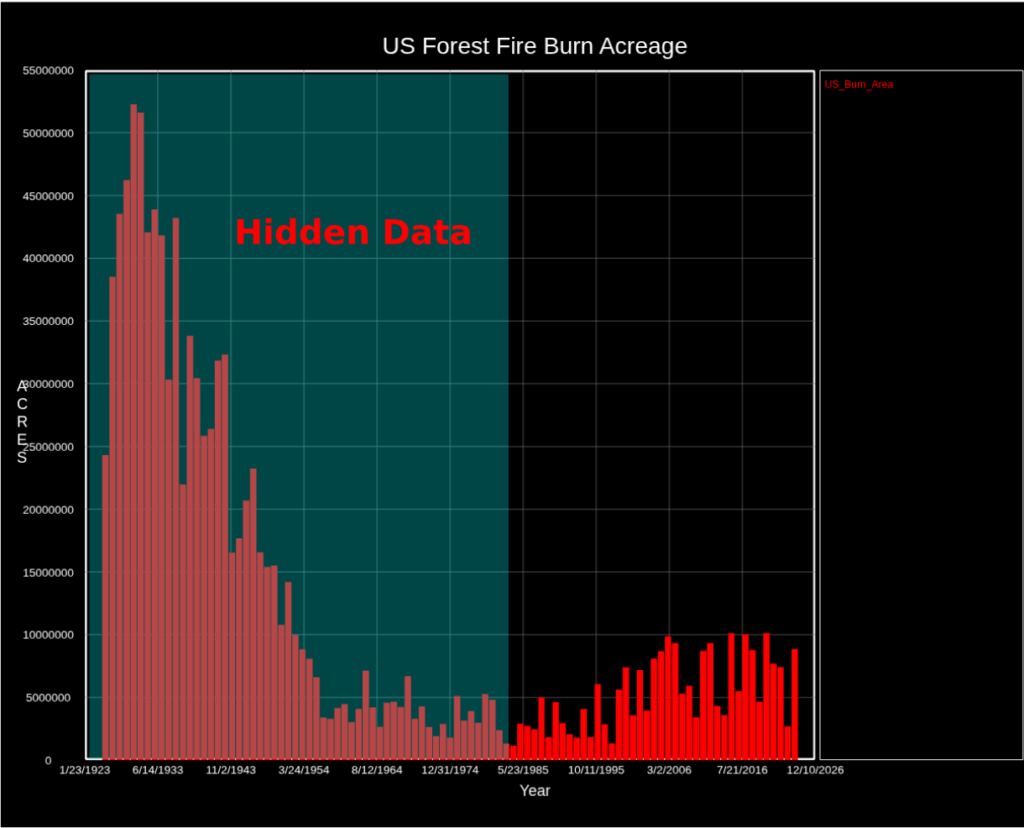
Task: Click the 6/14/1933 date tick label
Action: coord(158,771)
